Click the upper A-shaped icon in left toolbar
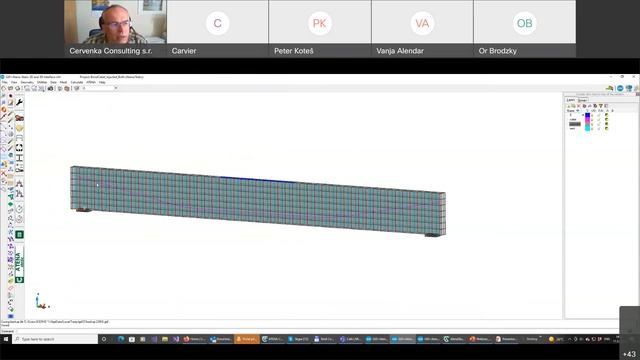 [19, 183]
